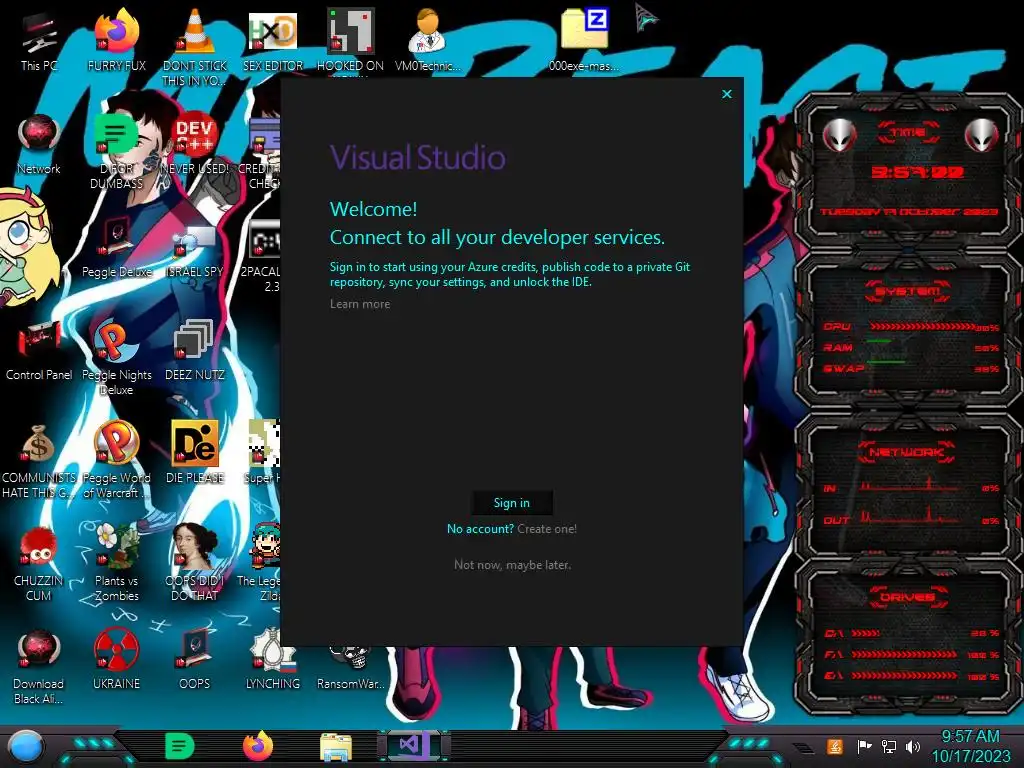
Task: Click the Java orange tray icon
Action: [835, 746]
